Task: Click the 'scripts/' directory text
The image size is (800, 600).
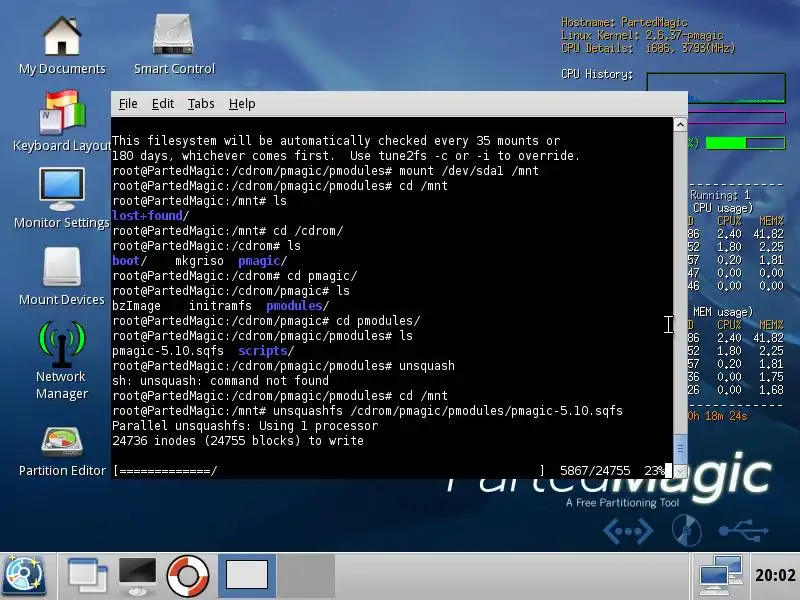Action: tap(266, 351)
